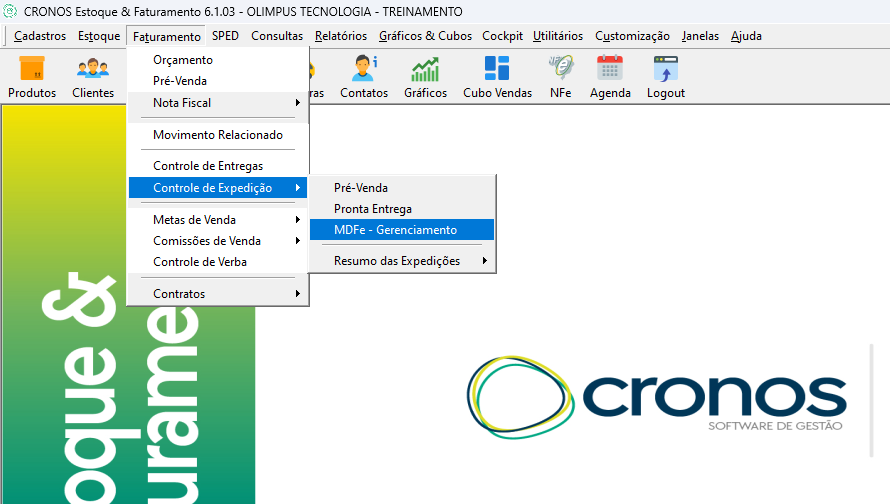Open the Consultas menu
Viewport: 890px width, 504px height.
[277, 36]
